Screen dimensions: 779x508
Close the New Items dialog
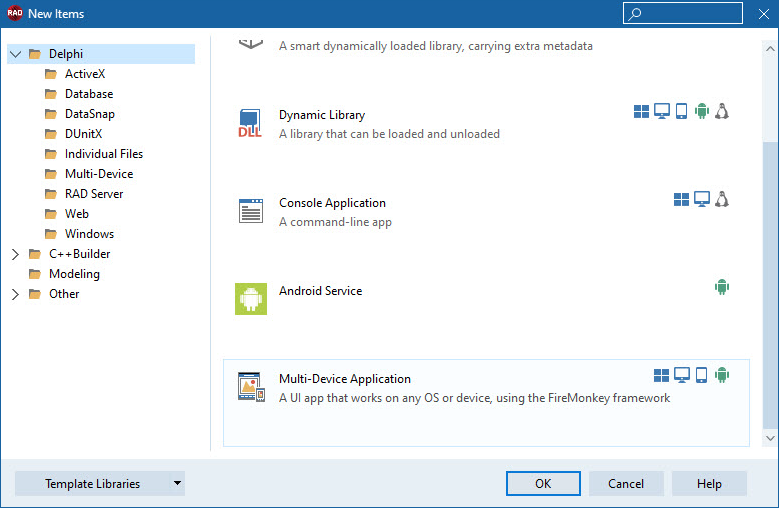coord(764,14)
